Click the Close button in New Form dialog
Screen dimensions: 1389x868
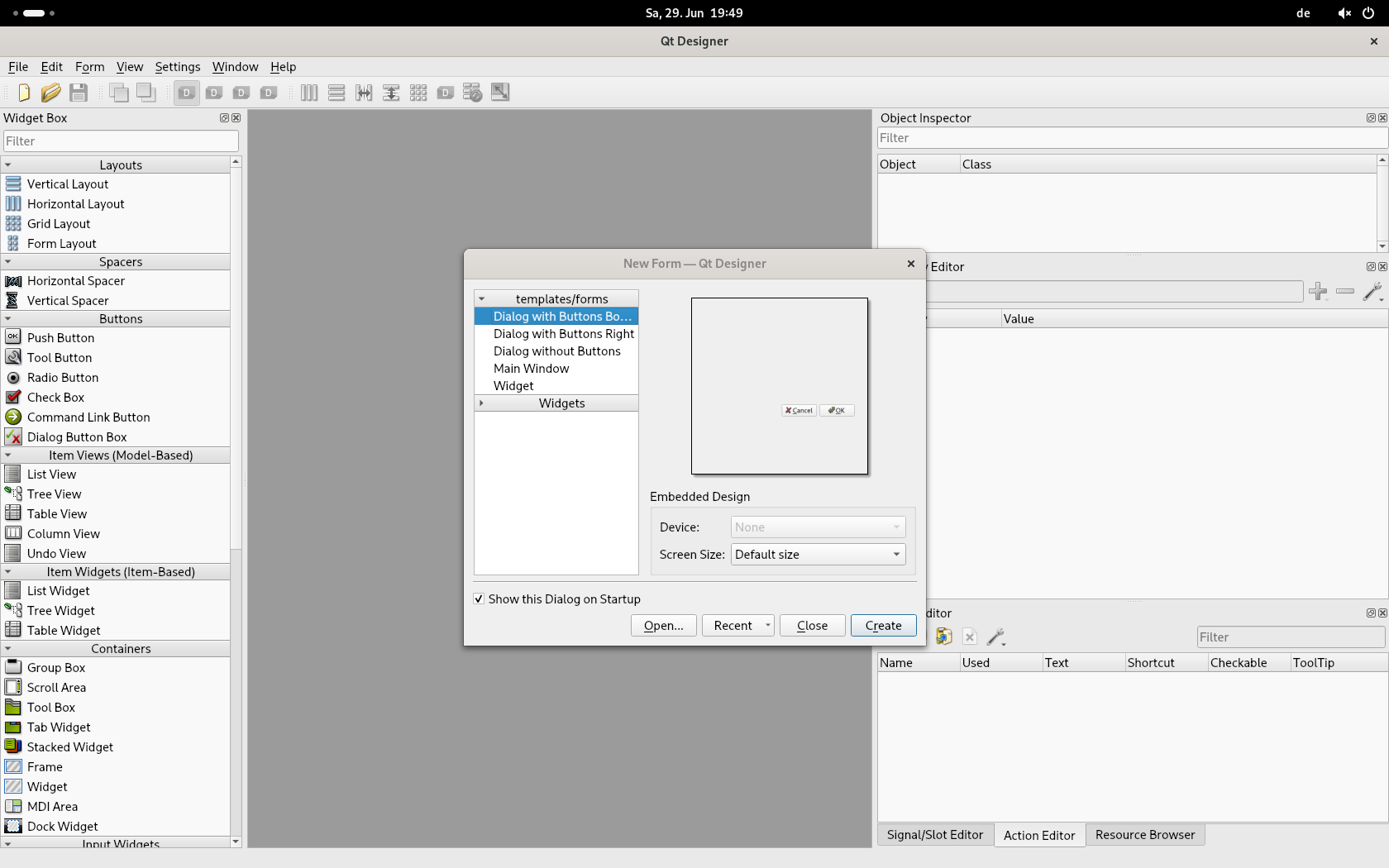click(812, 626)
